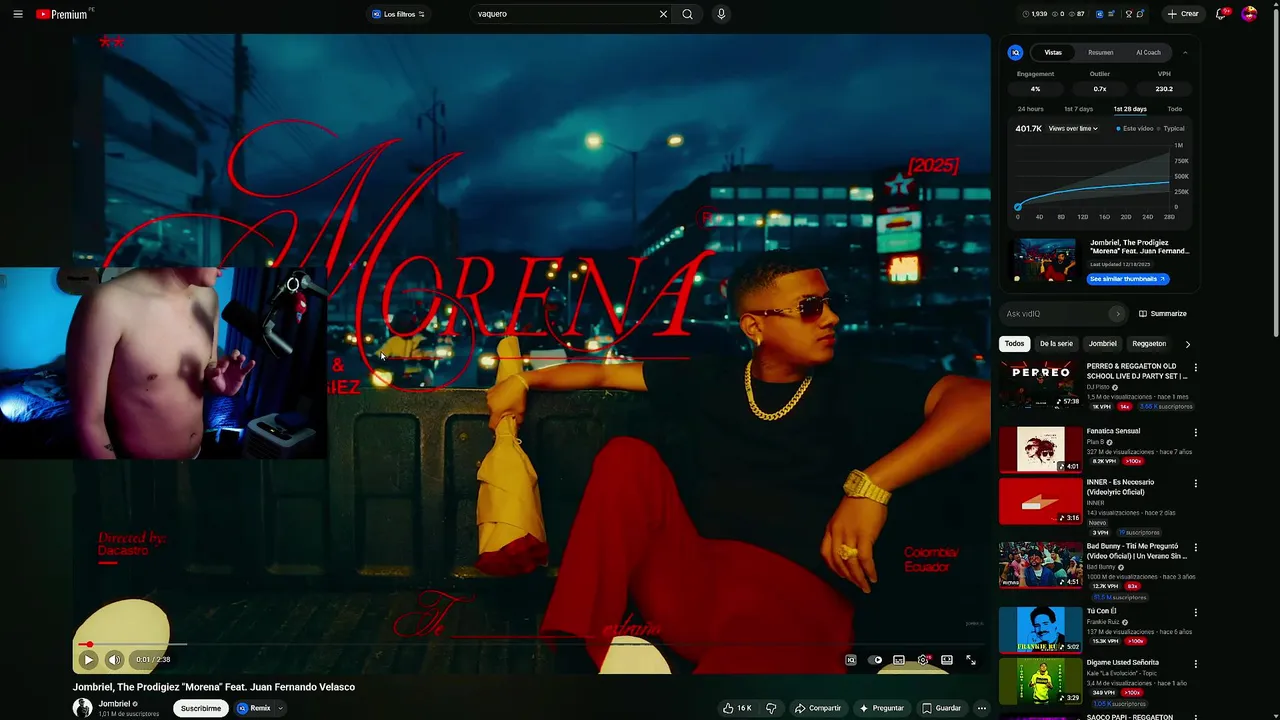Viewport: 1280px width, 720px height.
Task: Open options for Fanatica Sensual video
Action: click(1195, 432)
